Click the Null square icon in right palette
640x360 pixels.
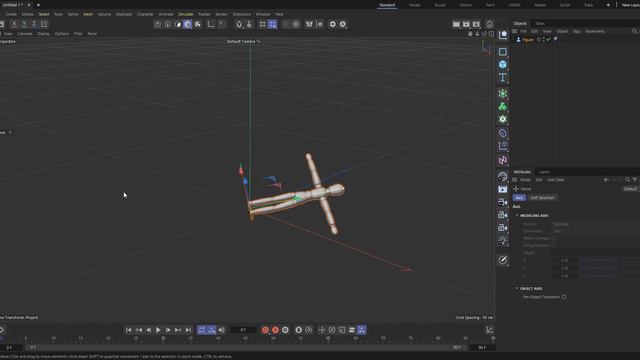coord(502,52)
